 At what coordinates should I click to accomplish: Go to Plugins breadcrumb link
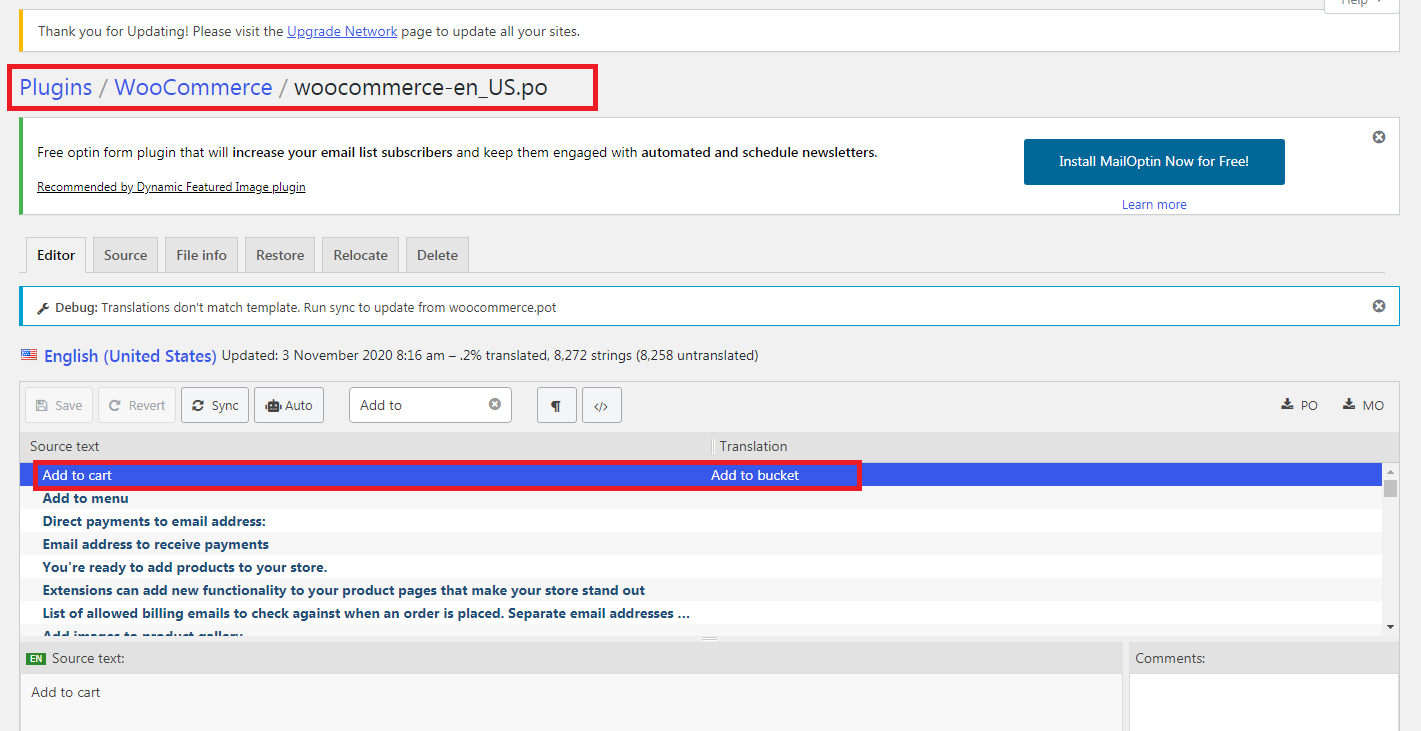tap(56, 87)
